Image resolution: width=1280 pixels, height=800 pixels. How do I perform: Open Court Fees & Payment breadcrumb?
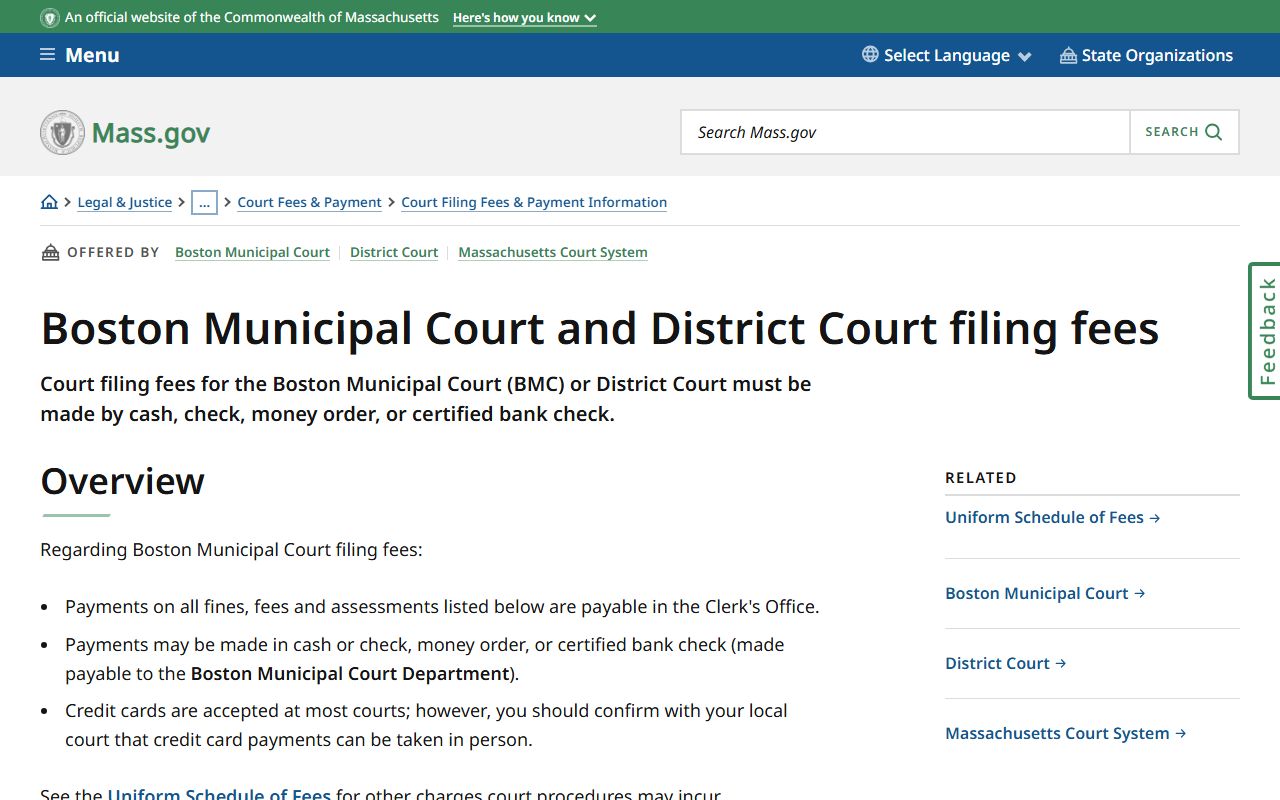pyautogui.click(x=309, y=202)
